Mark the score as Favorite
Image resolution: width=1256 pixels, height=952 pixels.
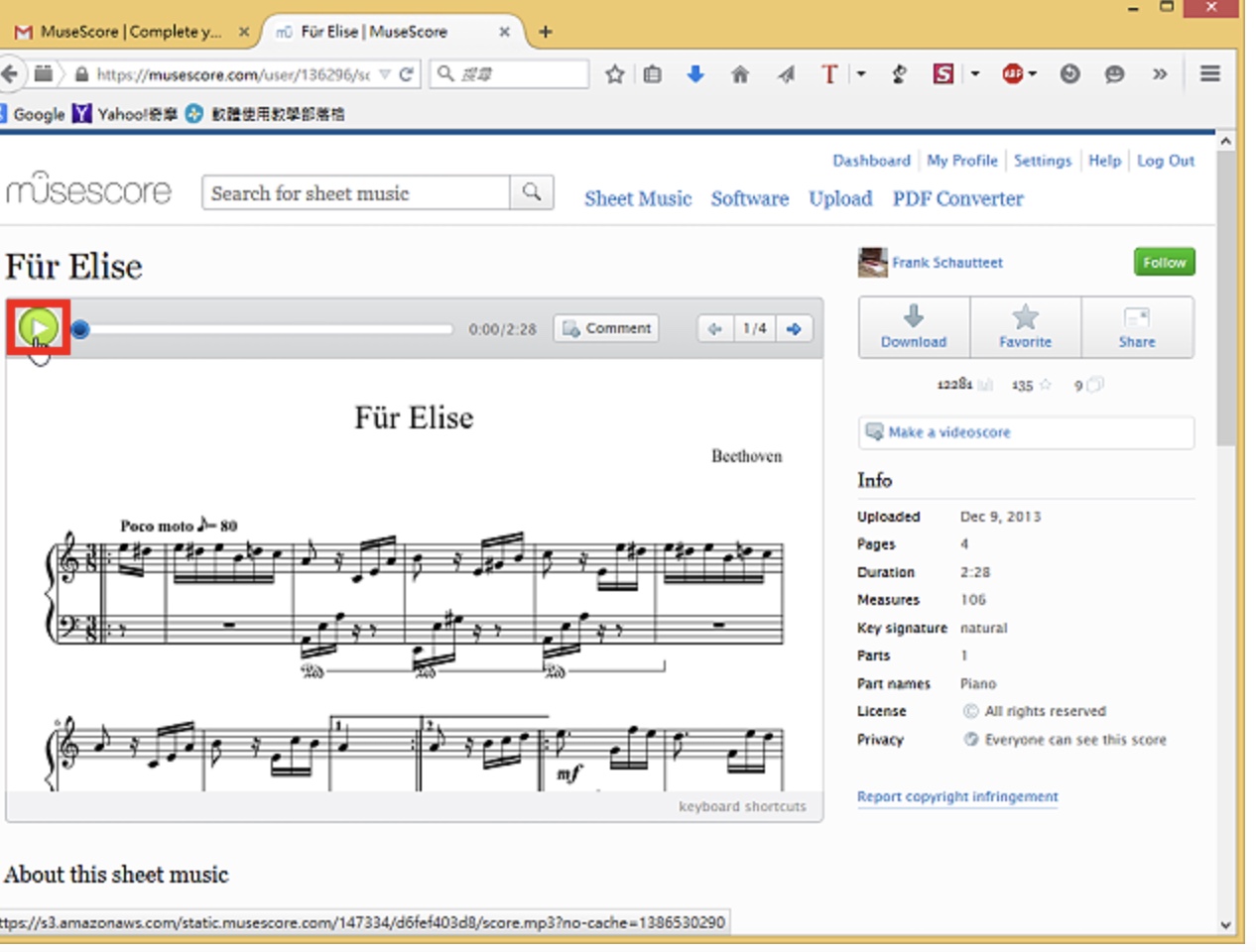tap(1025, 327)
